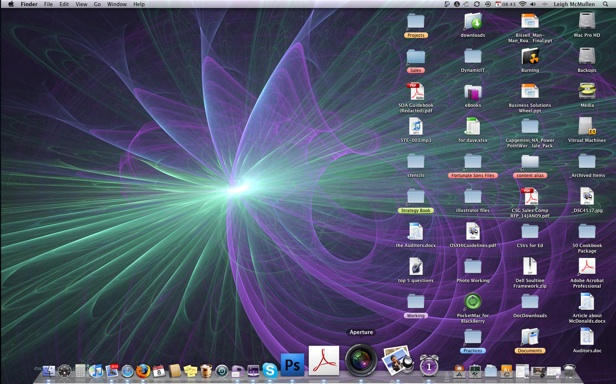Screen dimensions: 616x384
Task: Open Photoshop from the Dock
Action: (x=292, y=365)
